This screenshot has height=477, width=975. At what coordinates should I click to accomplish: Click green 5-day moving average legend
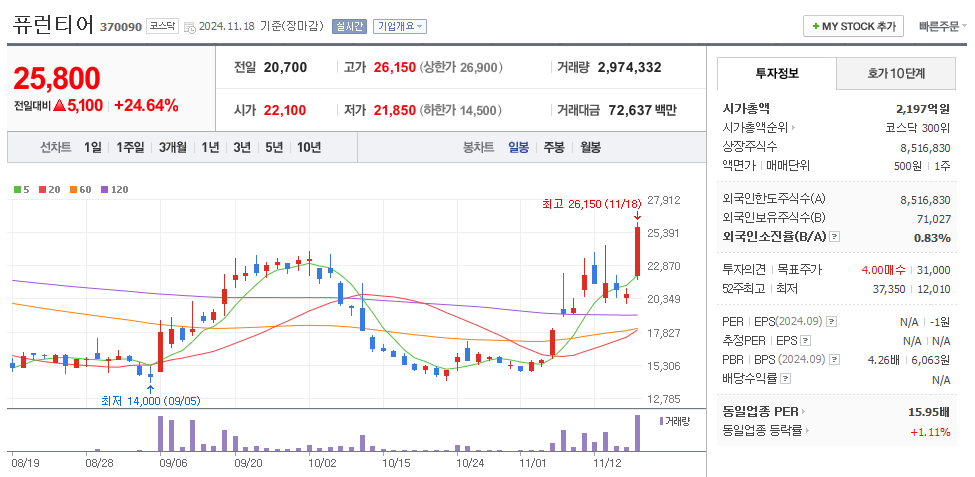22,190
